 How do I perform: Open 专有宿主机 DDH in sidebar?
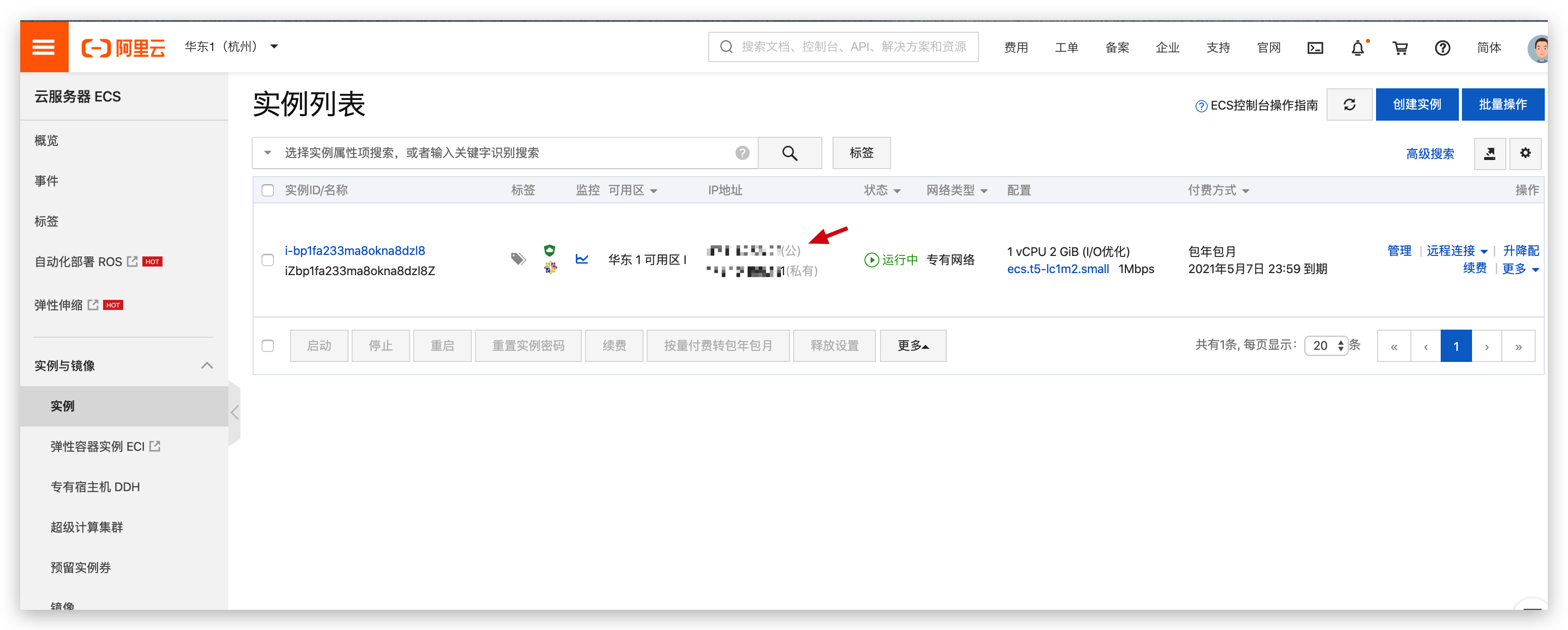point(95,487)
